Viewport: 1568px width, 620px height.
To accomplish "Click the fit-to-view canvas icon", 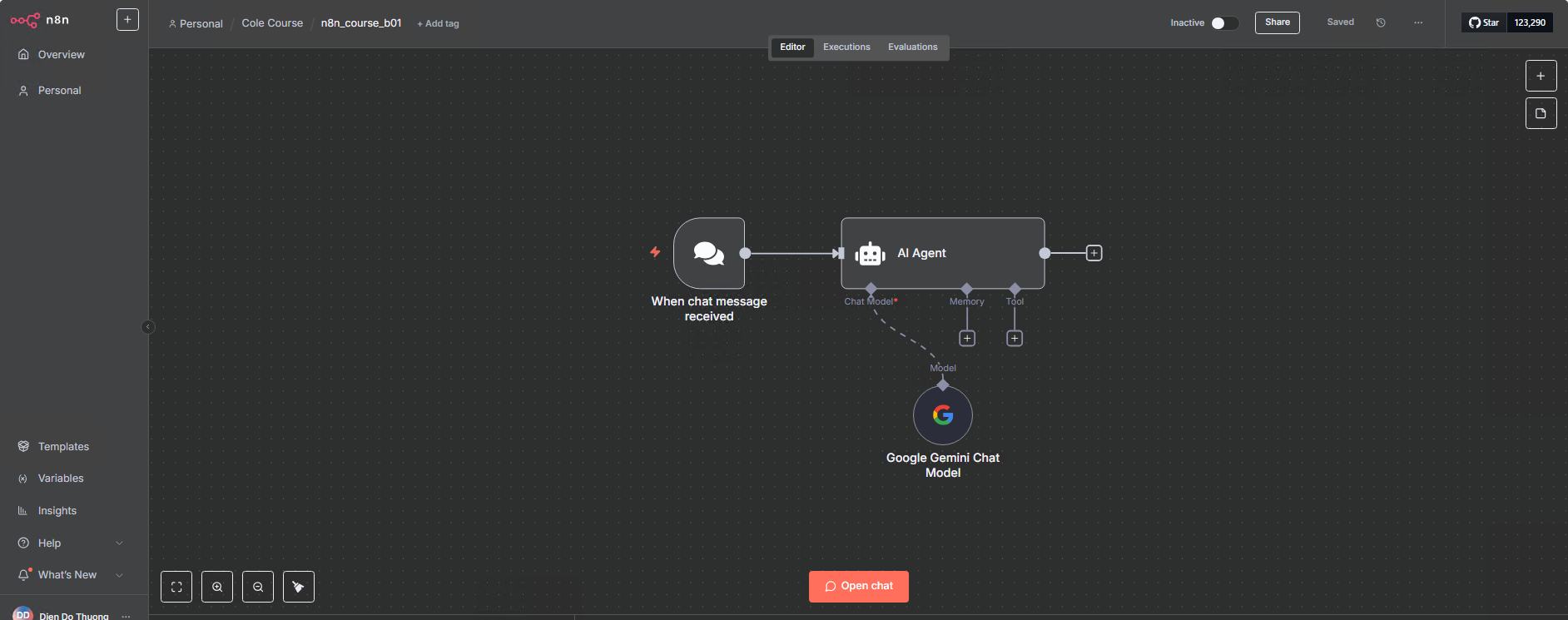I will click(176, 587).
